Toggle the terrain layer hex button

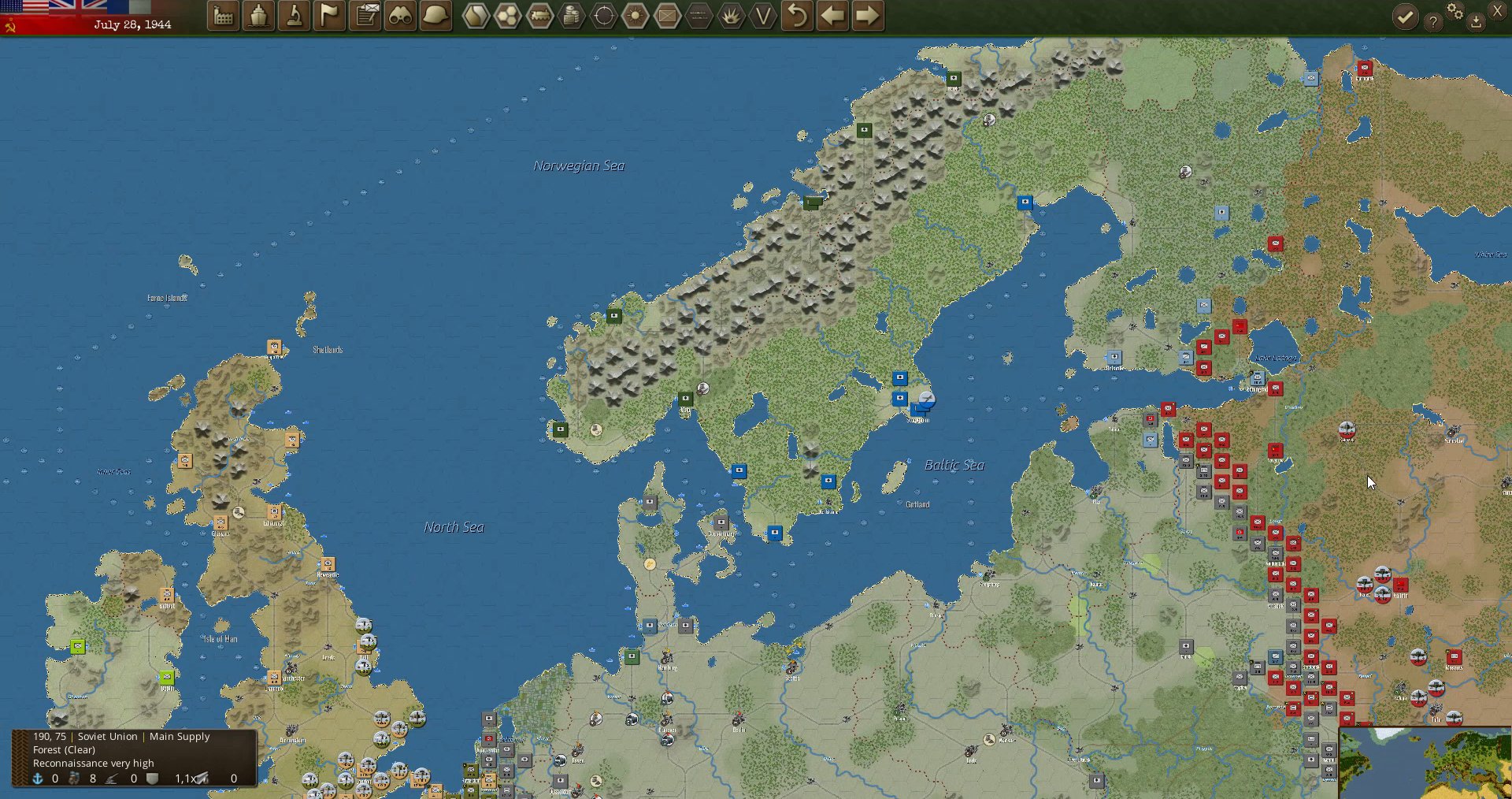pos(476,16)
